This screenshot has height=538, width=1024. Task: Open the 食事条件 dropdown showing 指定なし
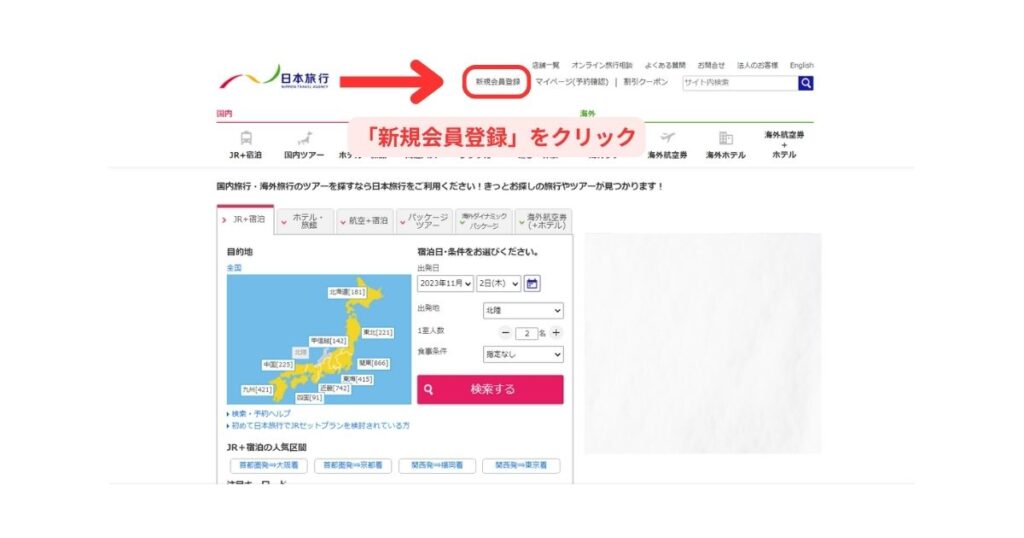pos(523,355)
